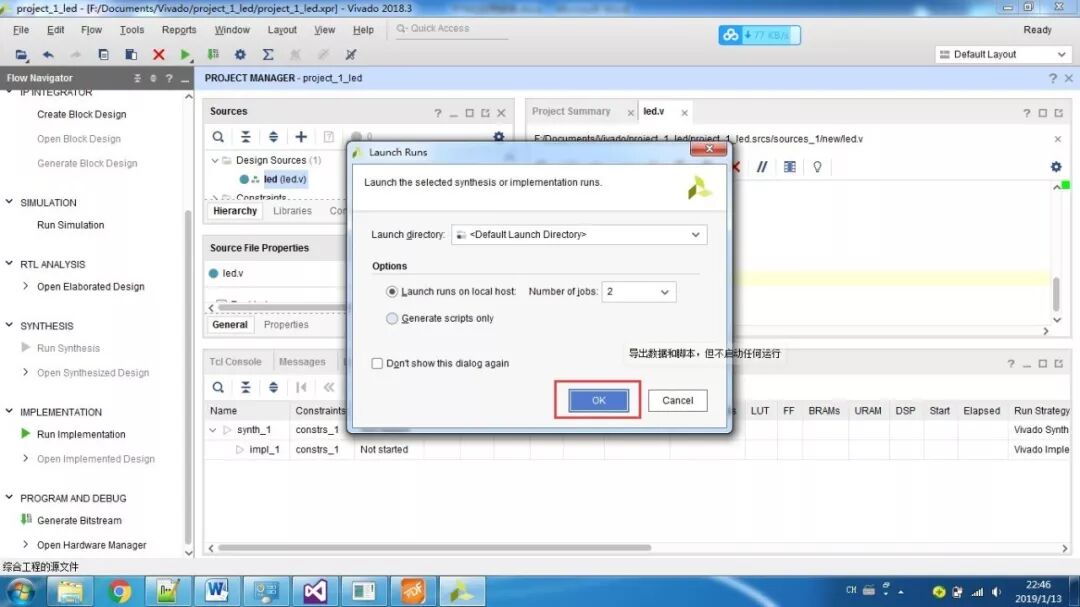Viewport: 1080px width, 607px height.
Task: Click the Quick Access search field
Action: coord(451,29)
